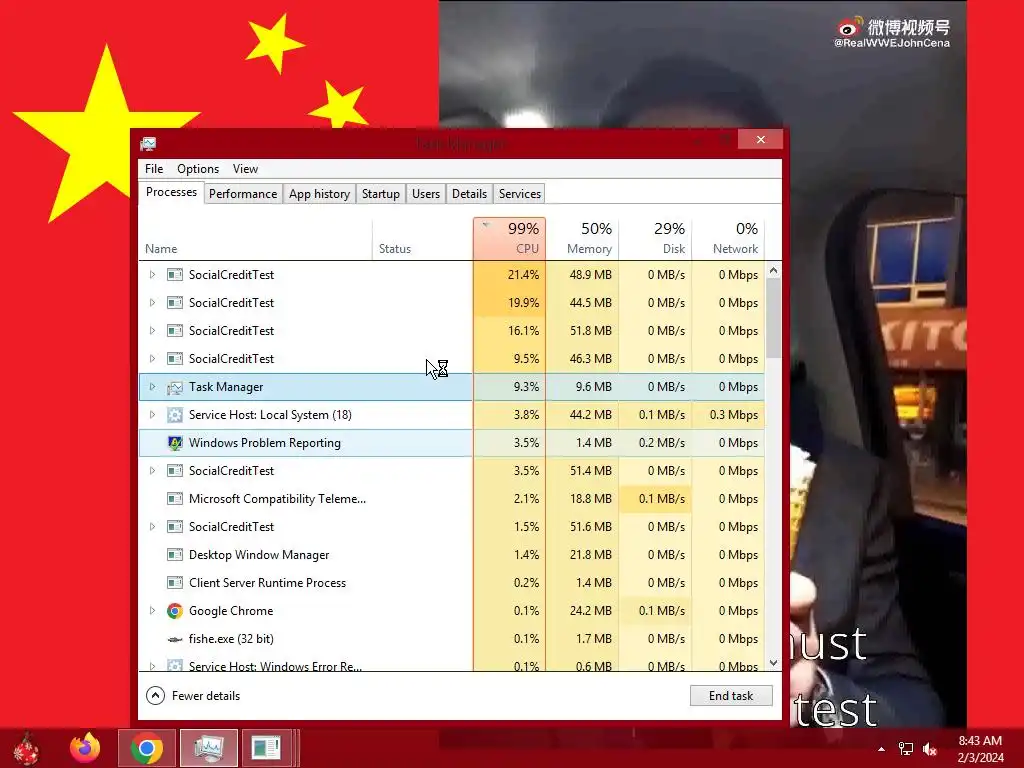This screenshot has height=768, width=1024.
Task: Click Task Manager title bar icon
Action: (x=148, y=143)
